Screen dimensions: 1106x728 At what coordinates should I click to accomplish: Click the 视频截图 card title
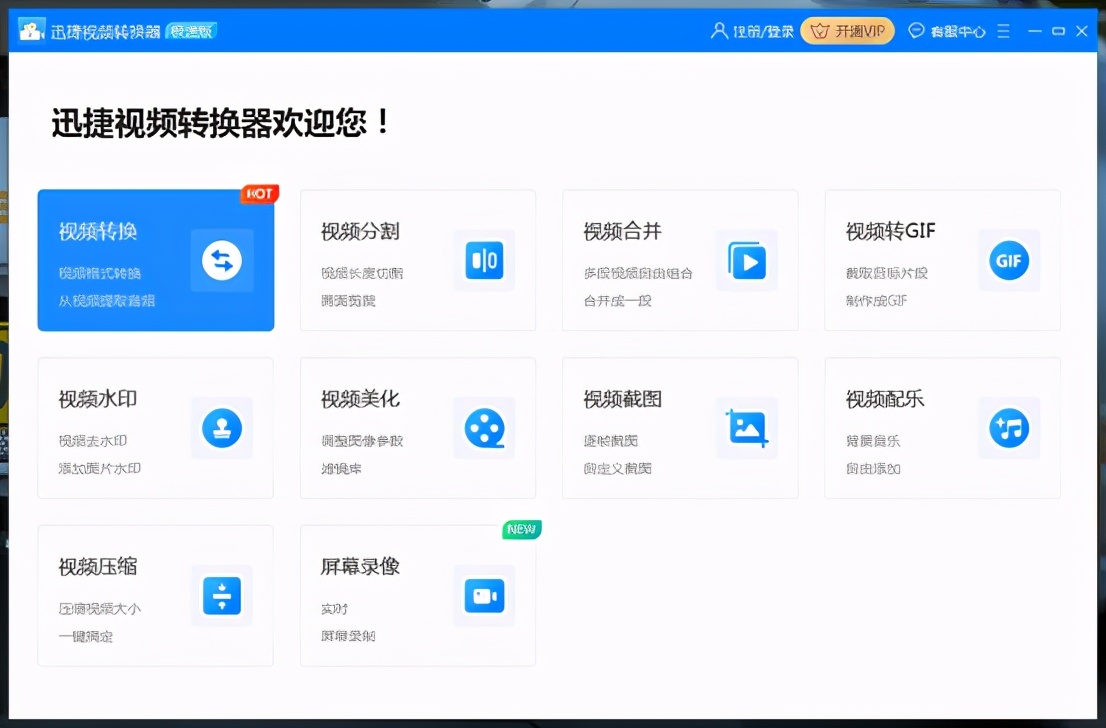623,399
